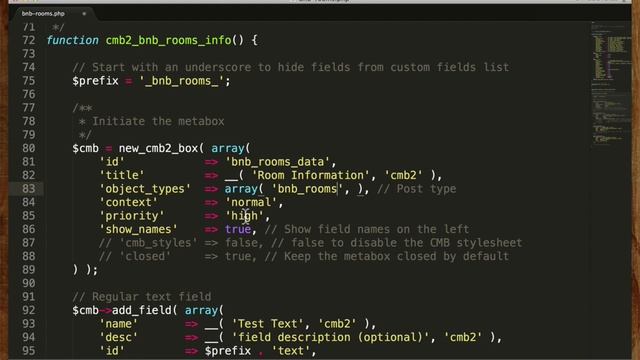
Task: Click 'Initiate the metabox' comment
Action: [x=158, y=121]
